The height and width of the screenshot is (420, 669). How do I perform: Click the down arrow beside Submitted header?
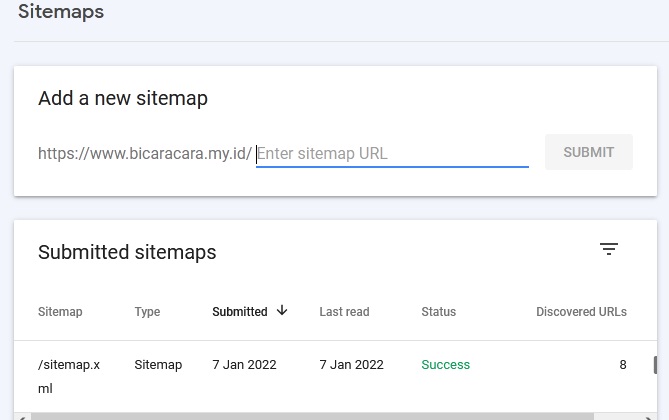click(x=282, y=310)
